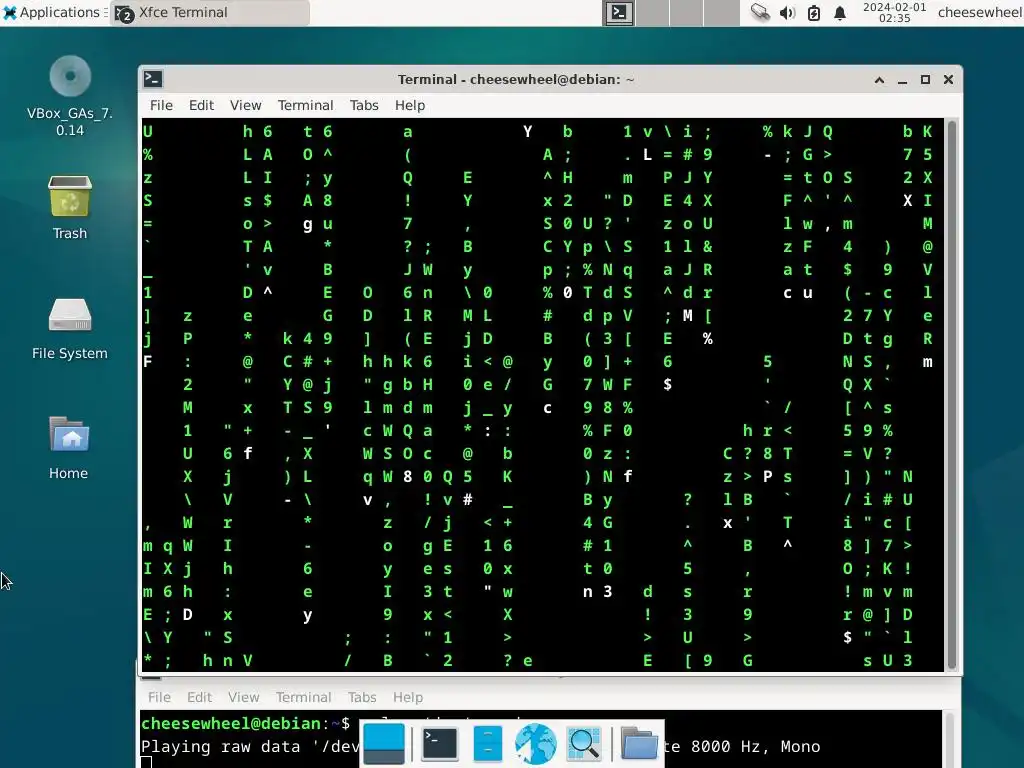
Task: Launch Terminal Emulator from the dock
Action: (440, 744)
